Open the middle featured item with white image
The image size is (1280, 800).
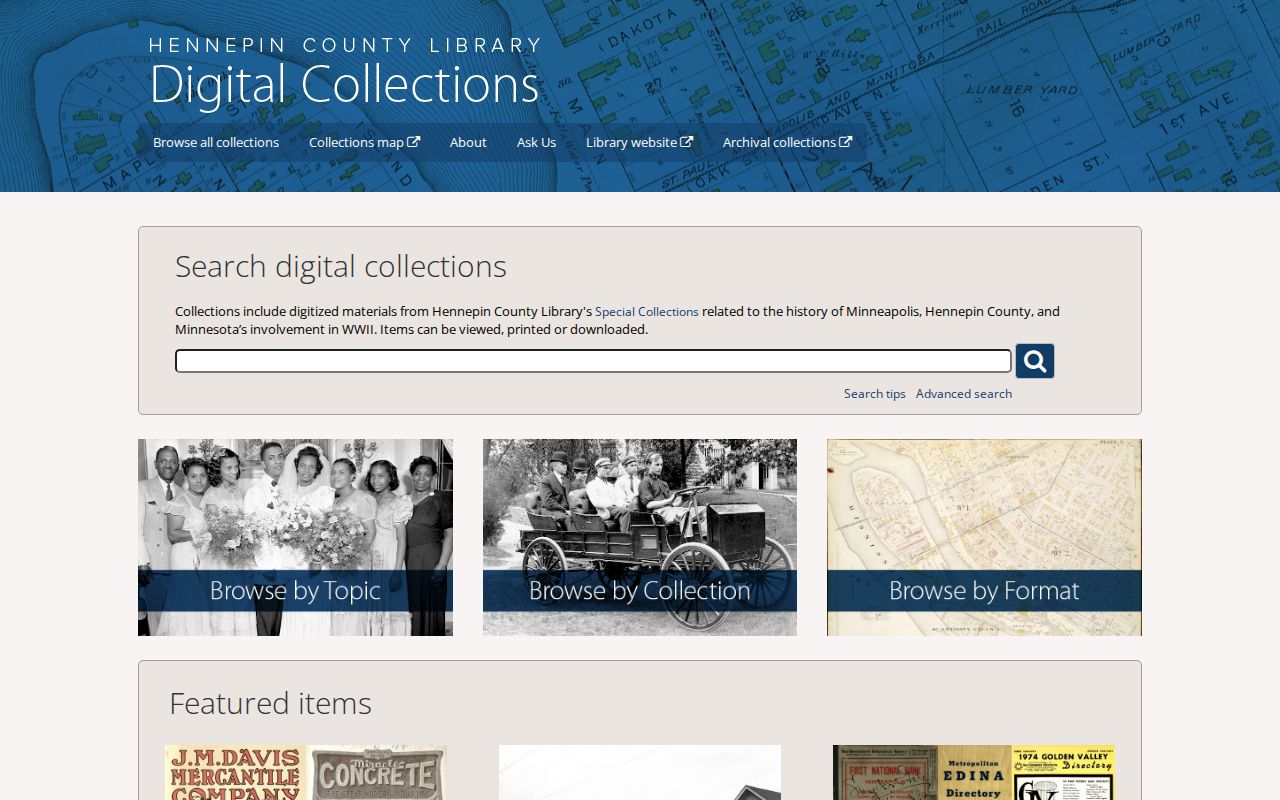(x=640, y=772)
